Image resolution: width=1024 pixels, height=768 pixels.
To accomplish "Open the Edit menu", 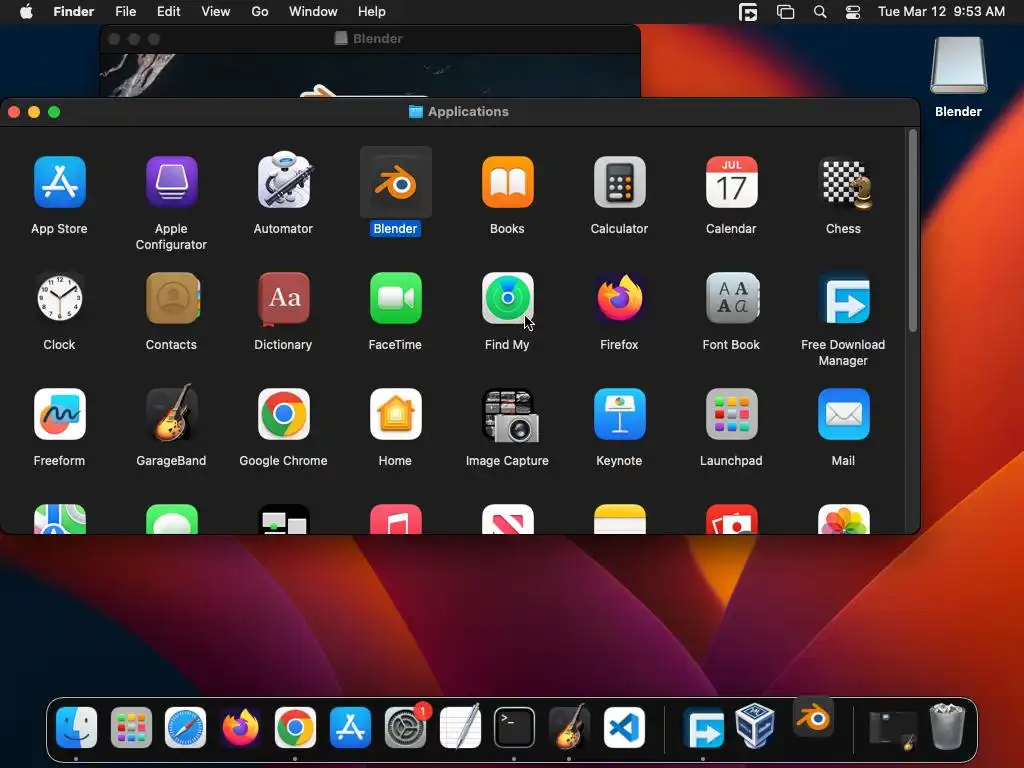I will [x=168, y=12].
